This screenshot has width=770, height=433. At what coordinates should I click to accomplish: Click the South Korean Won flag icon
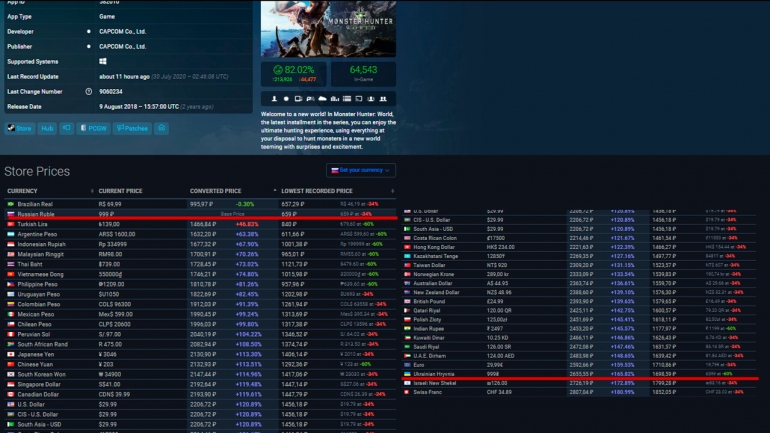point(11,374)
